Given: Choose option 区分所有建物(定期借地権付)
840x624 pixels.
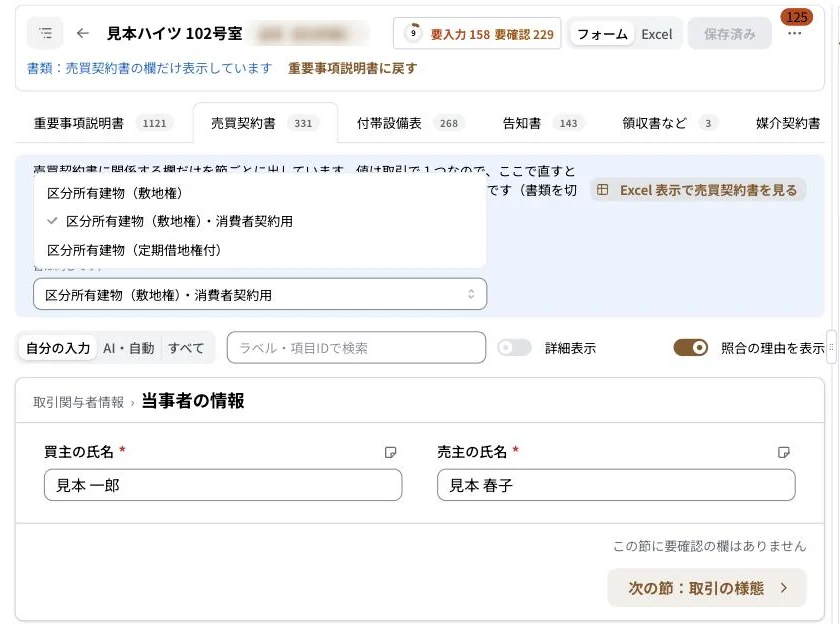Looking at the screenshot, I should [x=260, y=250].
